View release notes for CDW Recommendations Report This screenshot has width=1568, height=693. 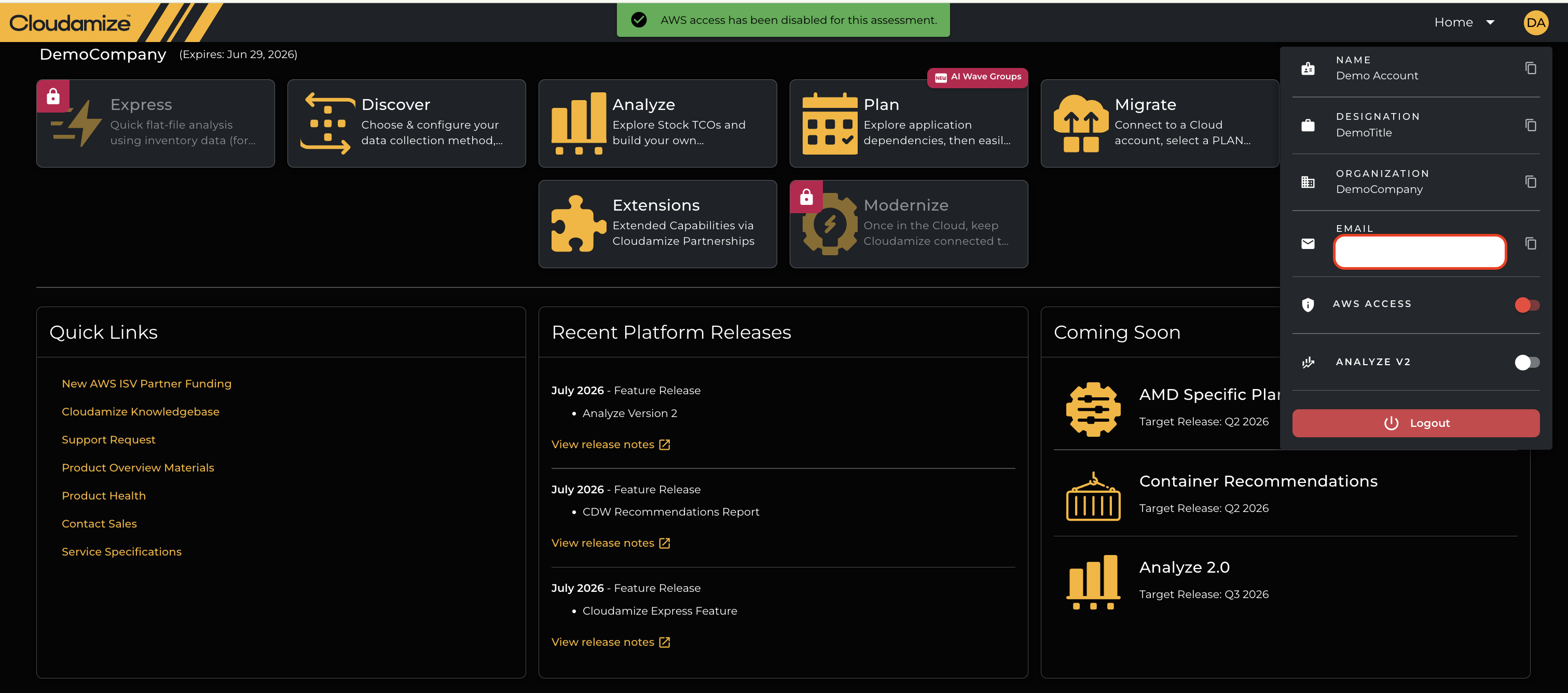point(611,543)
